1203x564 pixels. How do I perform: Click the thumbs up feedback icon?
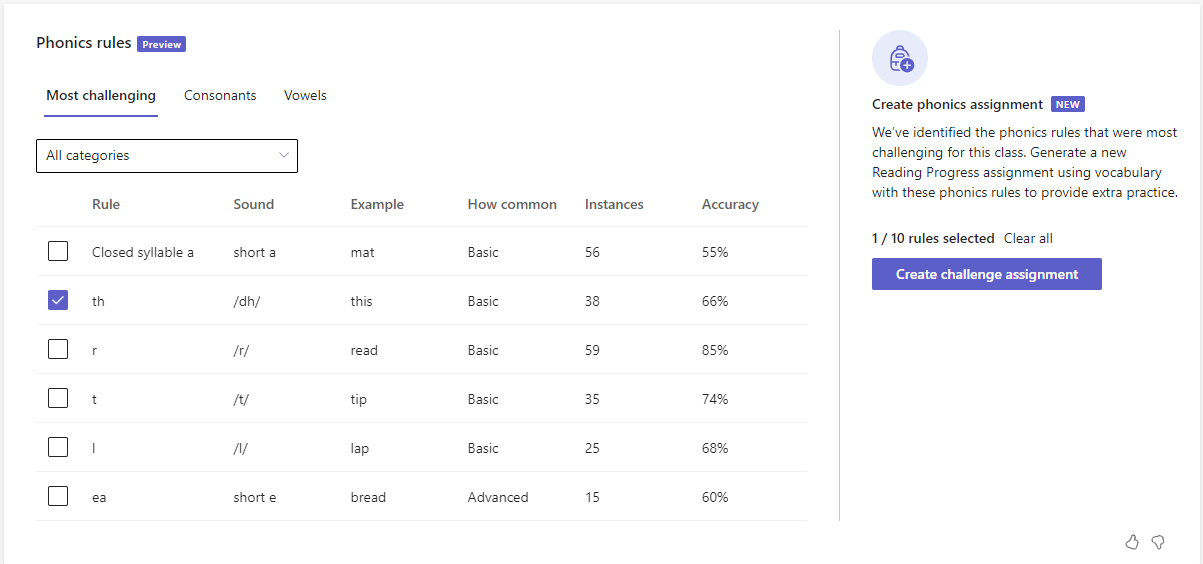pos(1132,542)
